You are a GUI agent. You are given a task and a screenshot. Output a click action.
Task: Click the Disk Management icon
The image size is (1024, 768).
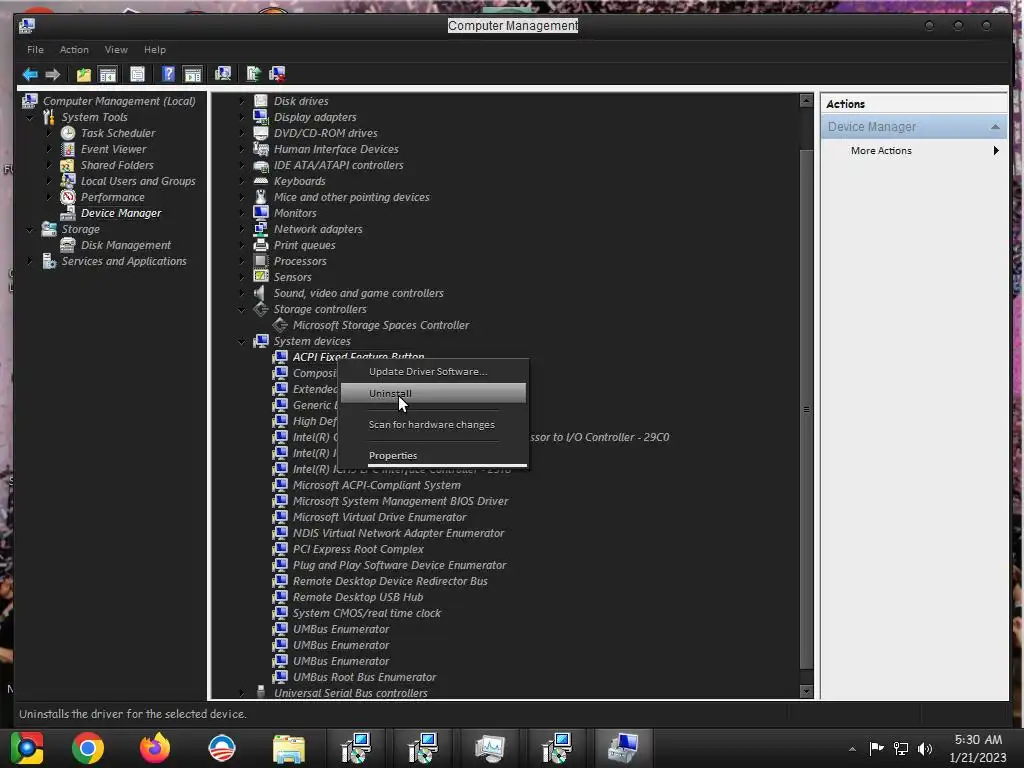pos(68,245)
